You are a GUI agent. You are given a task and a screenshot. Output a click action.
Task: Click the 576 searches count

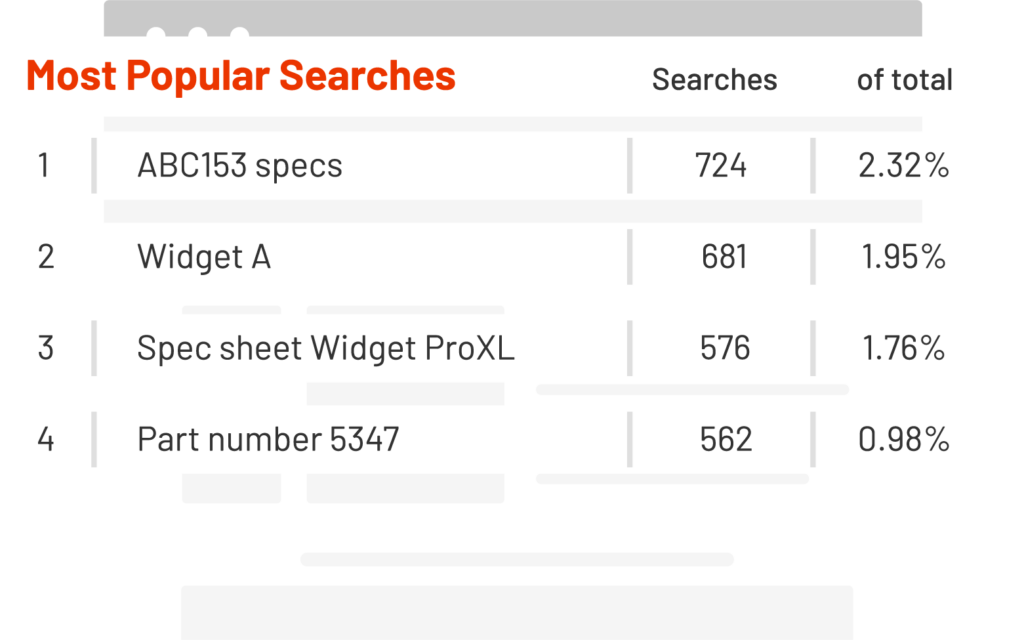[x=724, y=348]
